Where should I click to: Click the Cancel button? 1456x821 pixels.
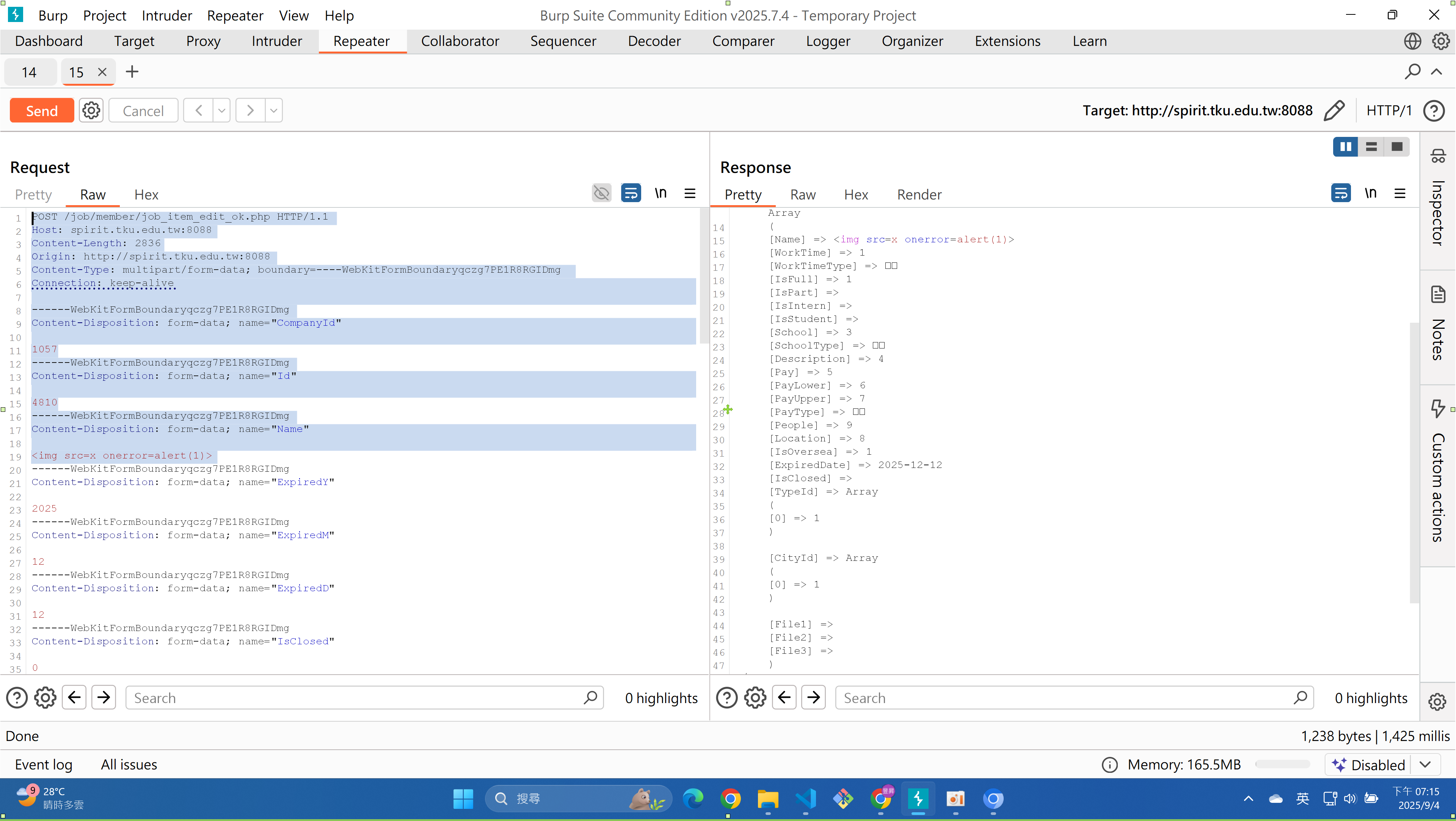pos(143,110)
